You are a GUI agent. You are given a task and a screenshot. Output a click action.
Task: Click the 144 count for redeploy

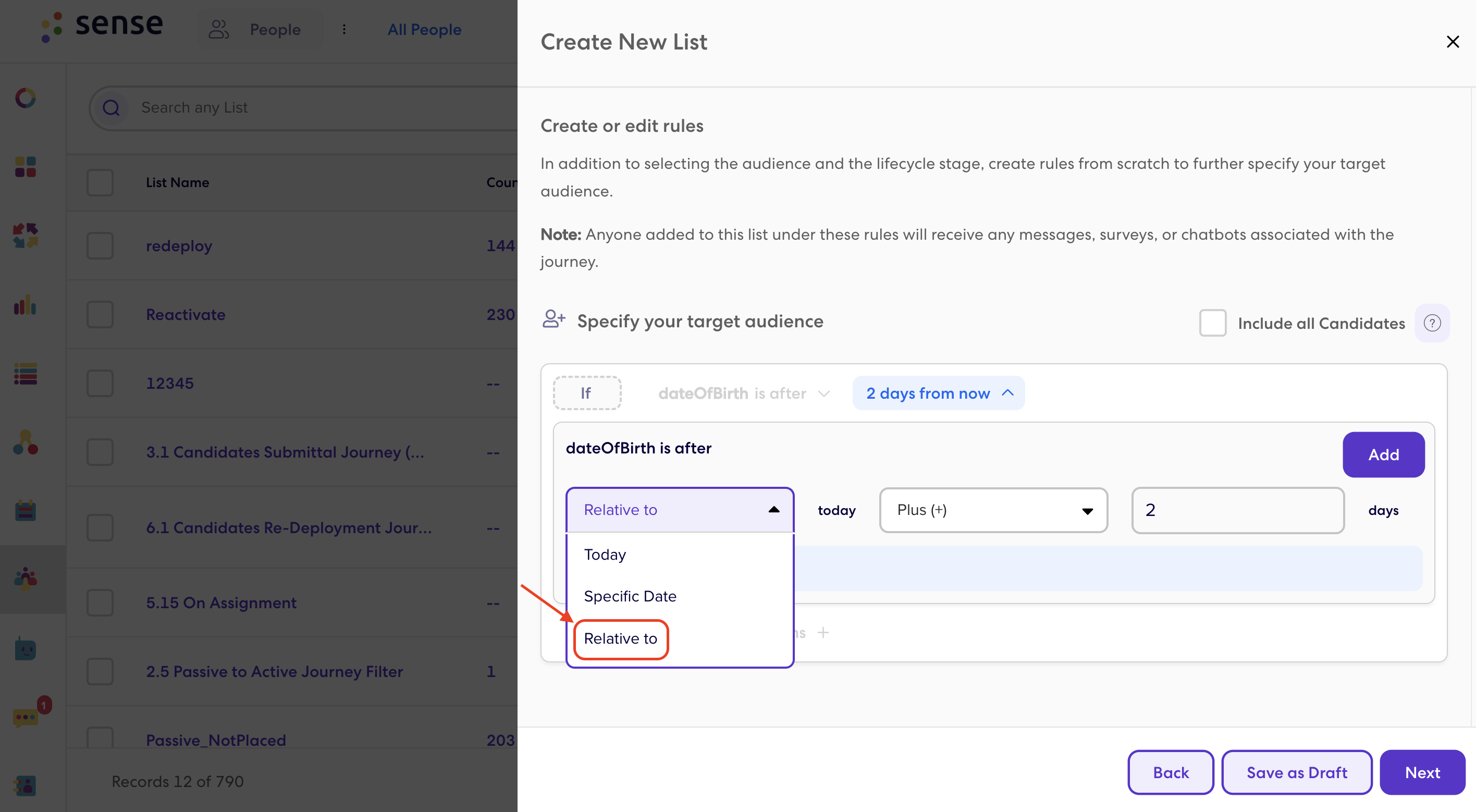pyautogui.click(x=501, y=246)
